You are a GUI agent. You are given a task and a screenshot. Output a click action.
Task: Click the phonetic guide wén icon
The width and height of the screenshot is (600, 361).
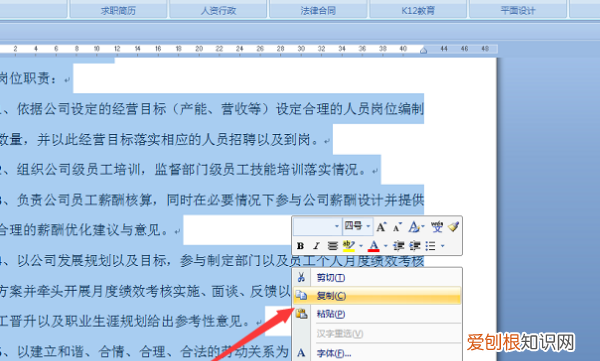436,227
